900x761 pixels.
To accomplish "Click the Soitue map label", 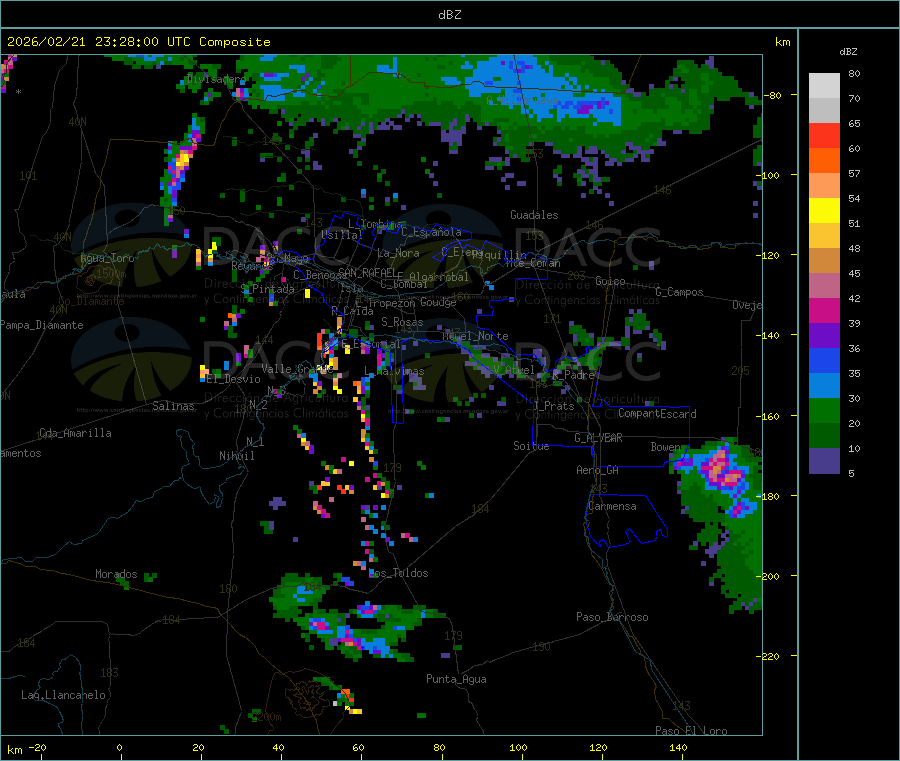I will pyautogui.click(x=531, y=445).
